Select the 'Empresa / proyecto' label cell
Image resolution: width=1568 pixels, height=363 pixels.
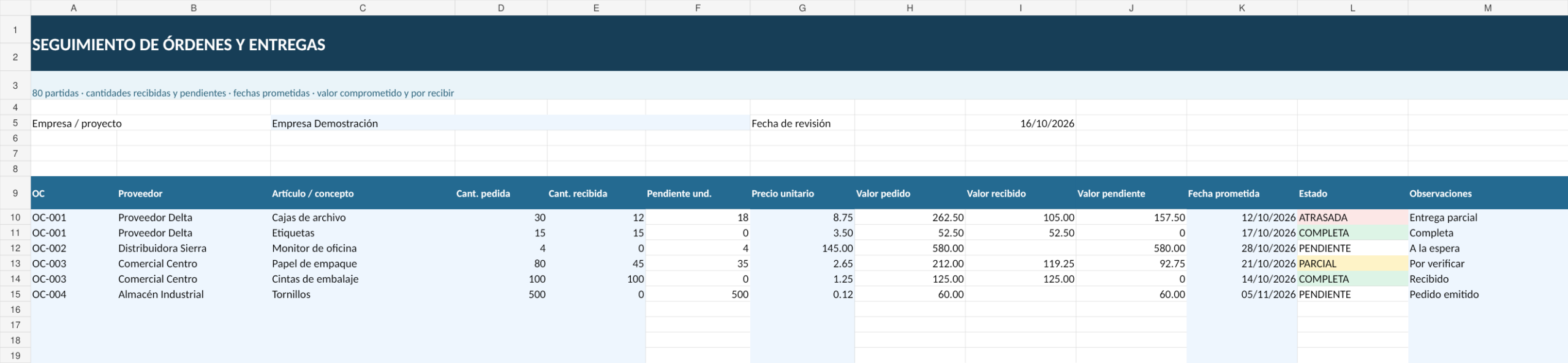click(x=151, y=123)
